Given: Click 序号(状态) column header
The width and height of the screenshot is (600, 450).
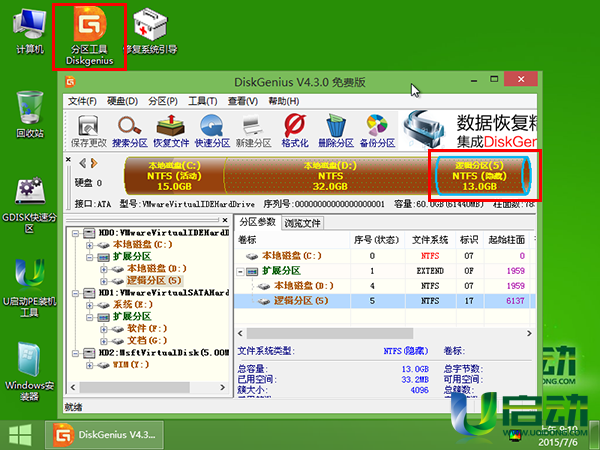Looking at the screenshot, I should point(377,240).
